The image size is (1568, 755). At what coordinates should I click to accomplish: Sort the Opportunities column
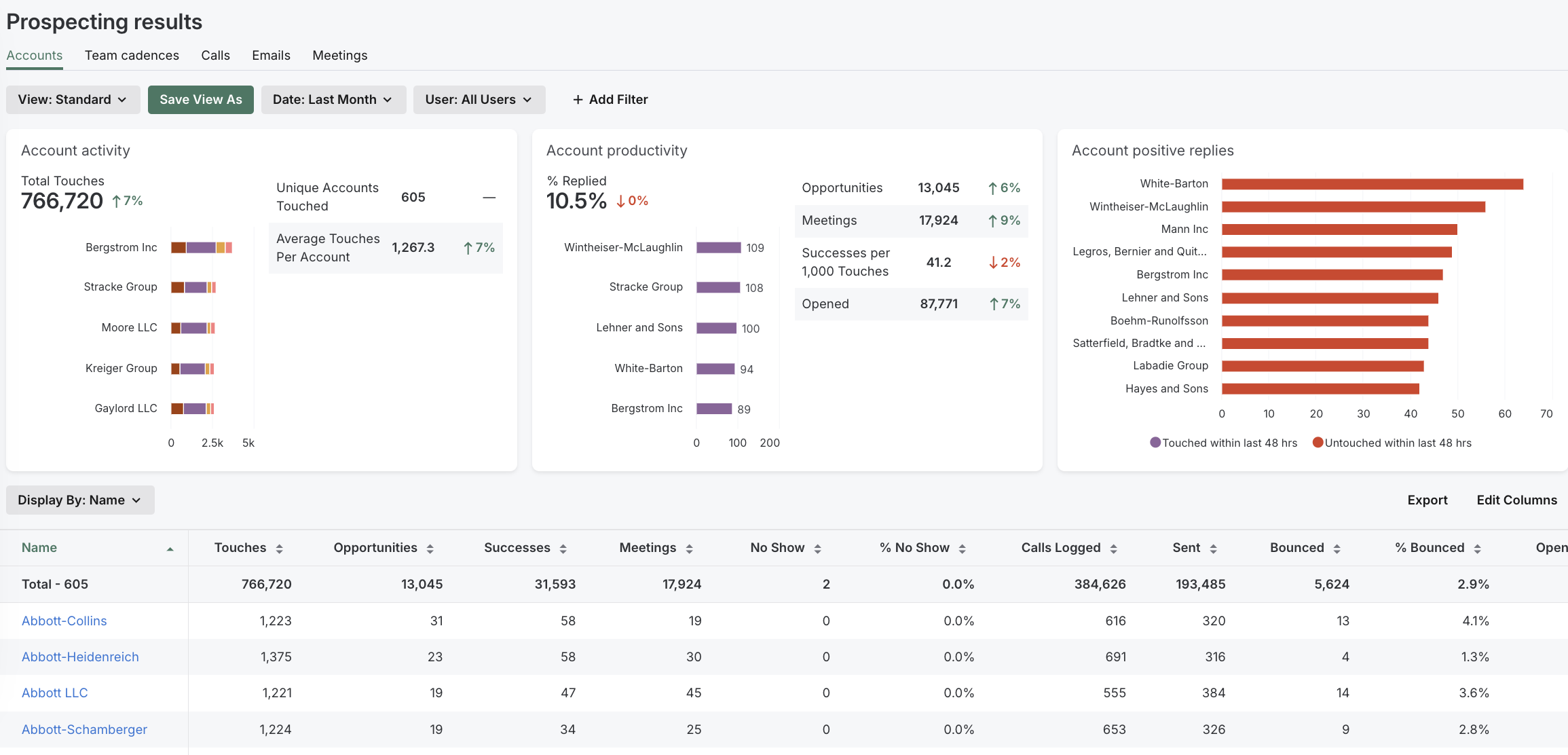(x=430, y=547)
